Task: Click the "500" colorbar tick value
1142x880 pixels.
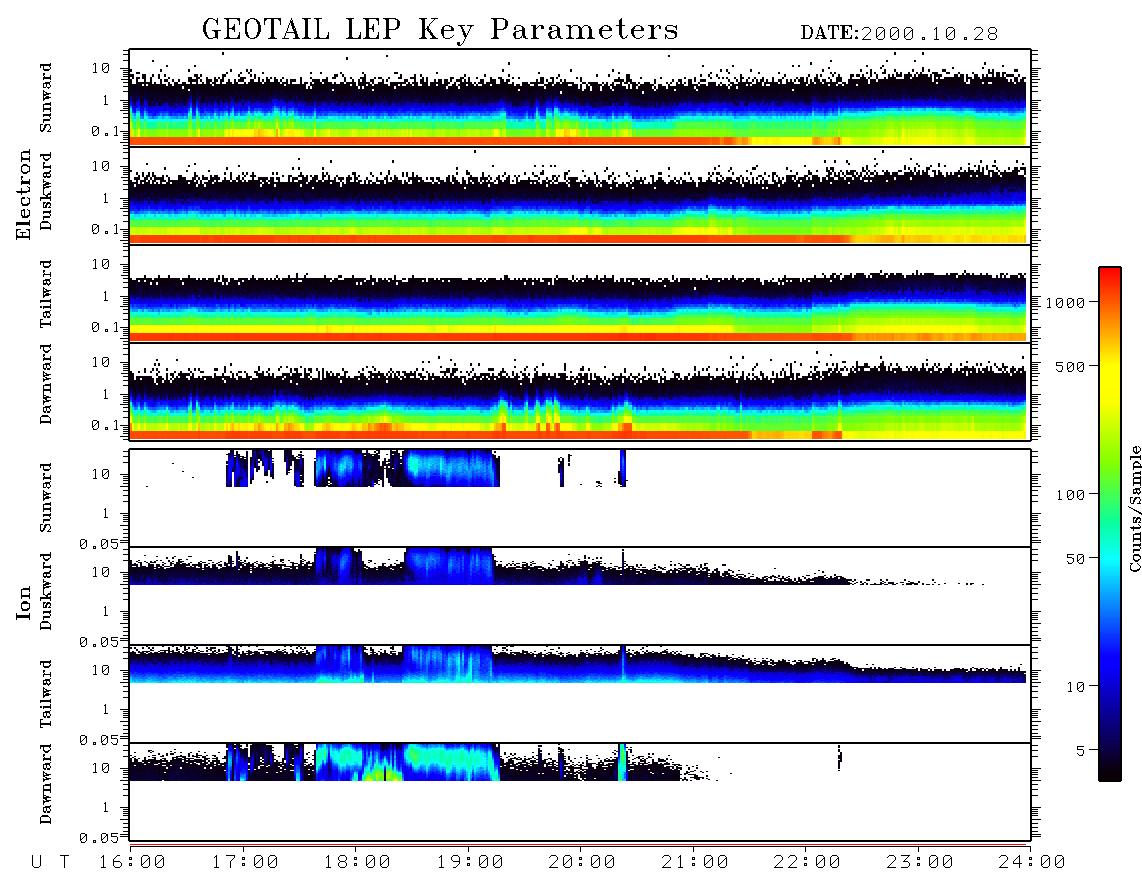Action: pyautogui.click(x=1070, y=366)
